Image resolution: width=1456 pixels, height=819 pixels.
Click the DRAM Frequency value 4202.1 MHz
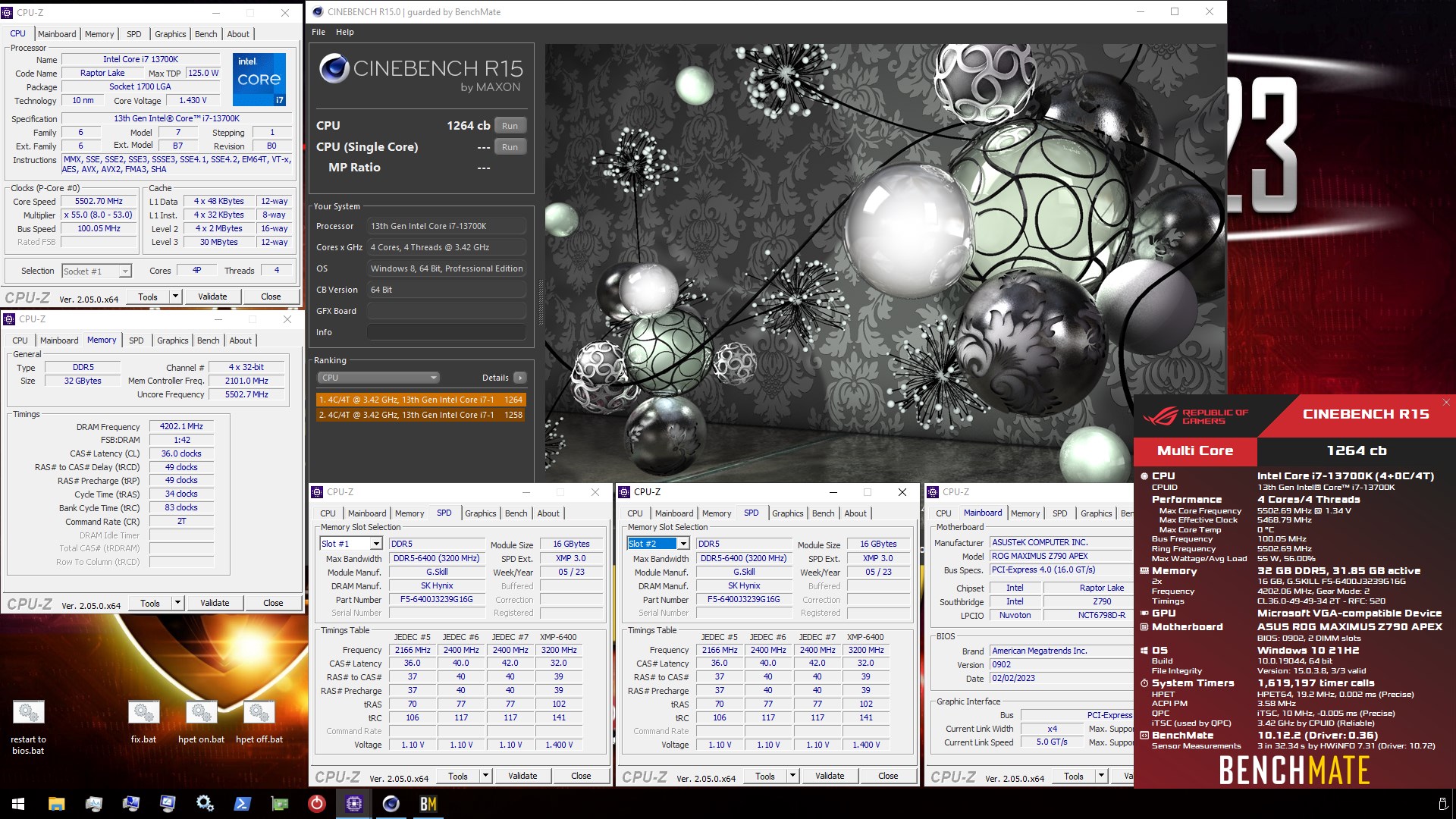(x=181, y=426)
